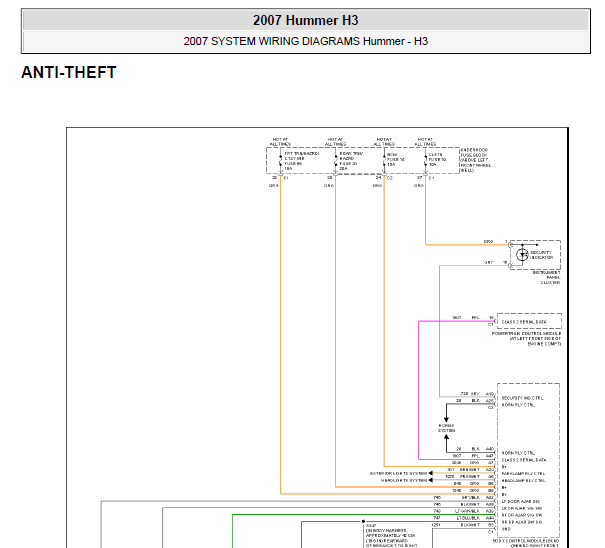Click the ANTI-THEFT section heading
Image resolution: width=605 pixels, height=548 pixels.
[69, 73]
